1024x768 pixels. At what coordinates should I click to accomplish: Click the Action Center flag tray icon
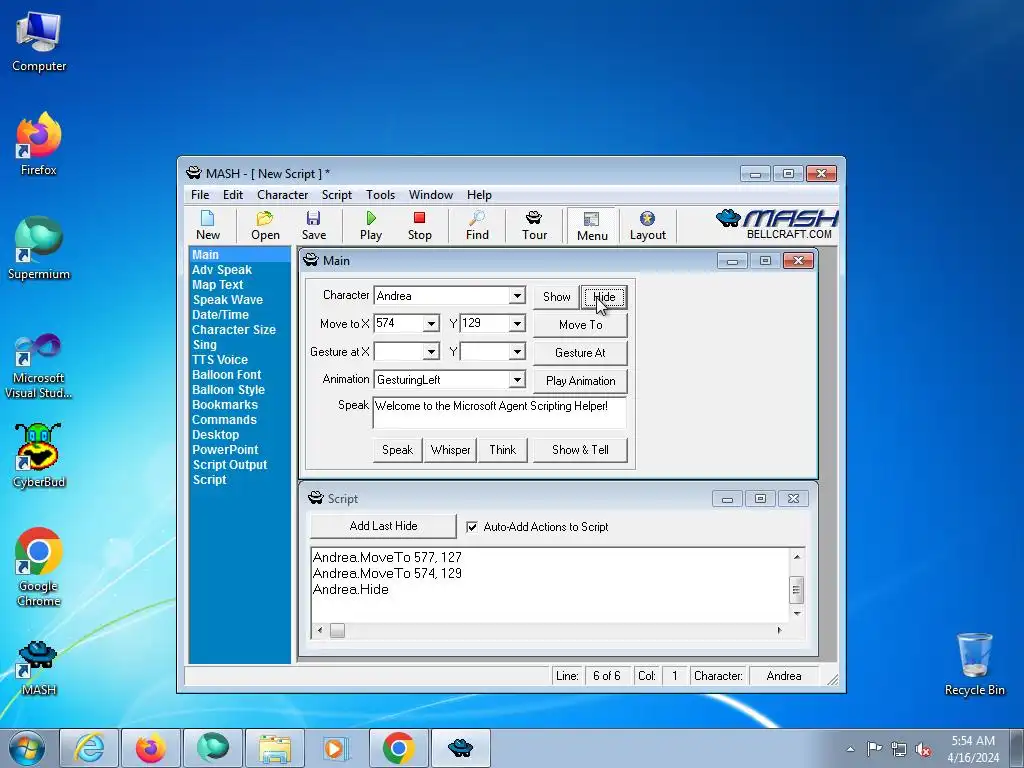tap(874, 749)
